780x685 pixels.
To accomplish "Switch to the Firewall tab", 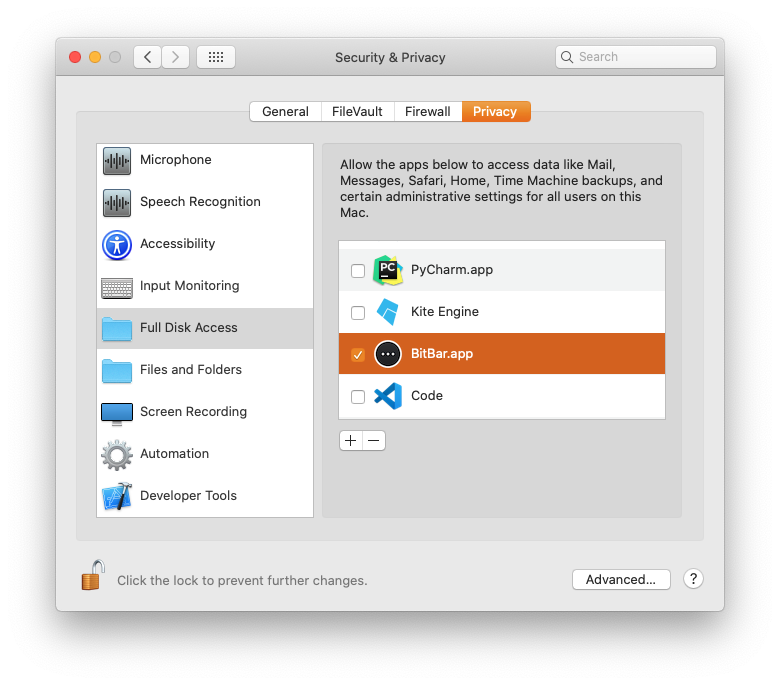I will (x=428, y=111).
